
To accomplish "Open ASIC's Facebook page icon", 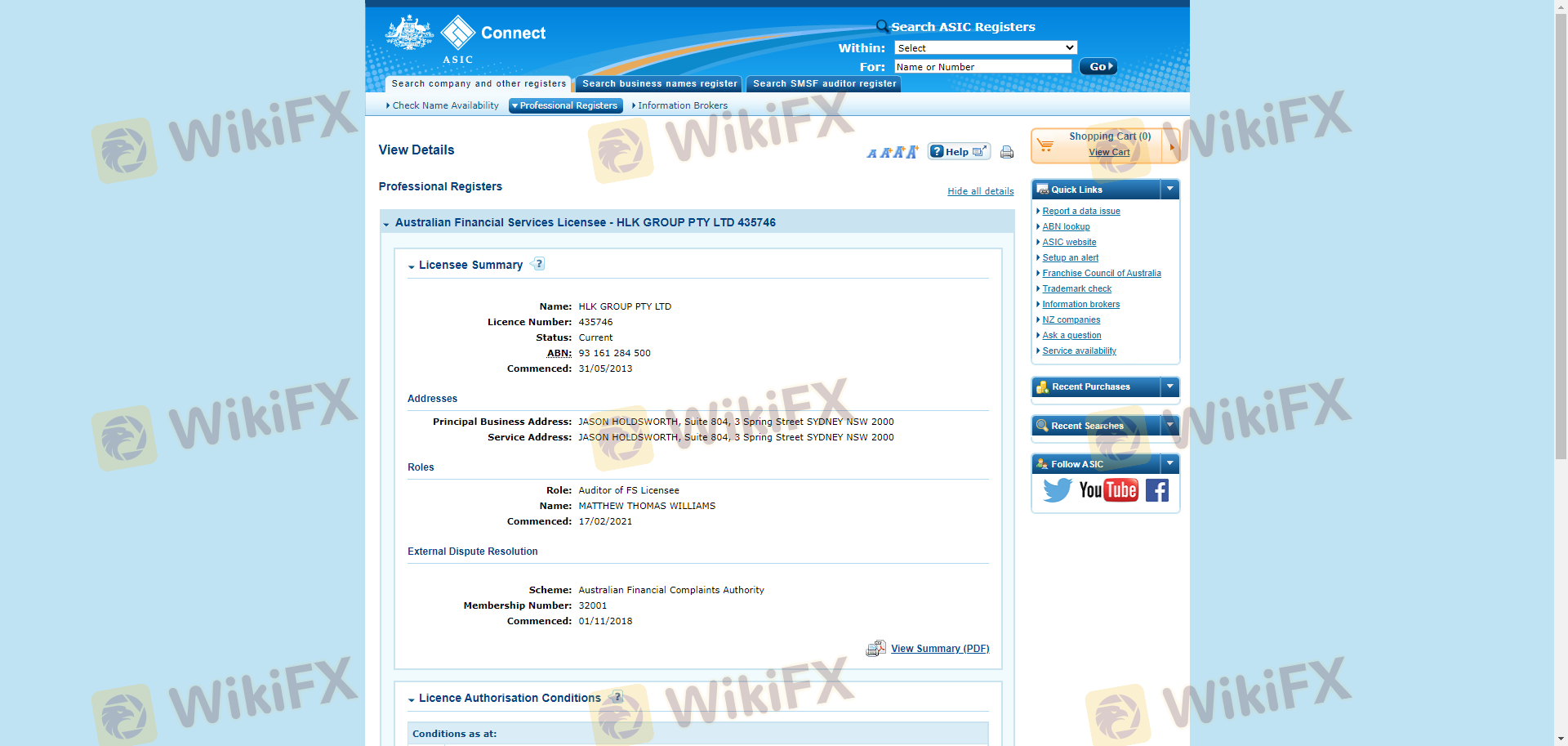I will pyautogui.click(x=1156, y=490).
